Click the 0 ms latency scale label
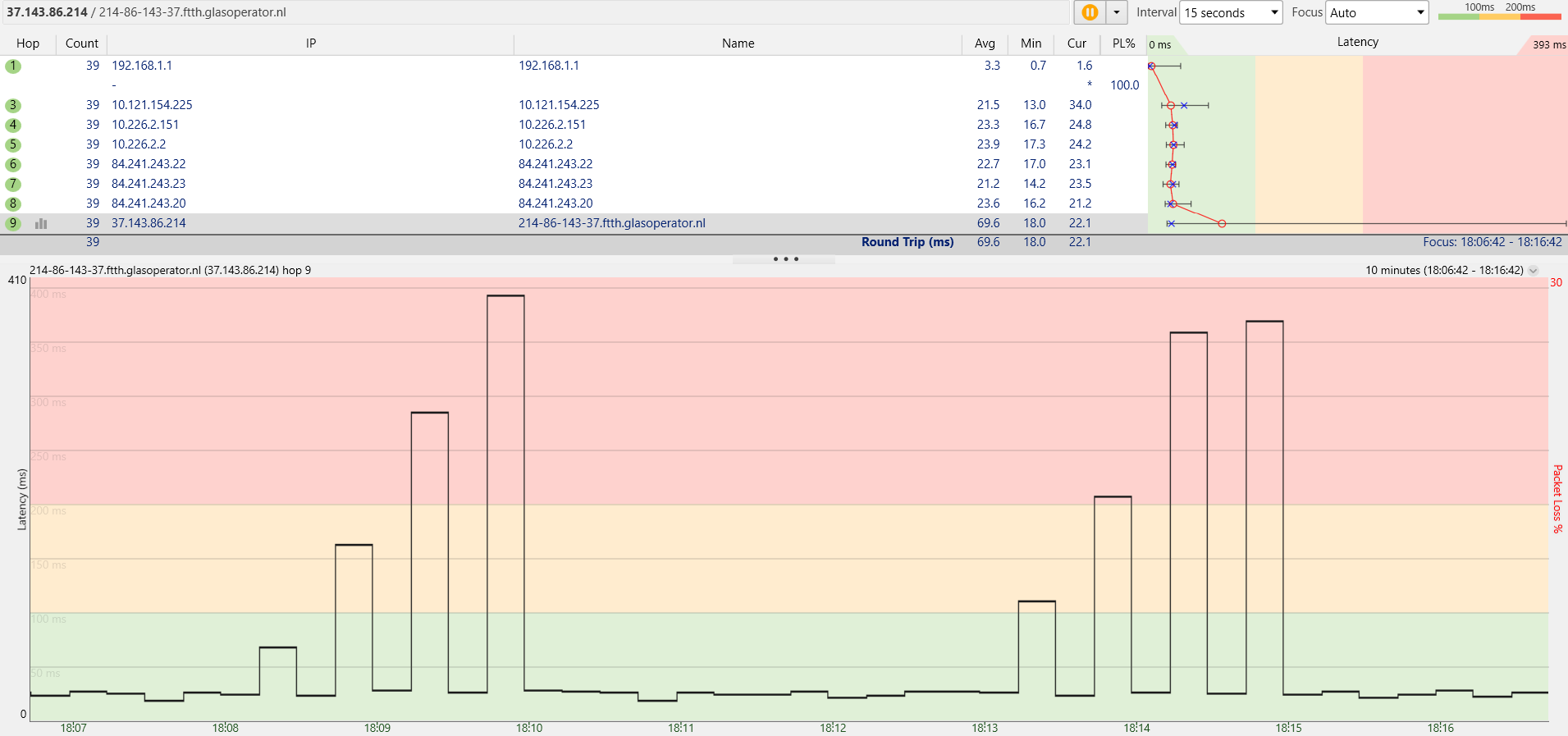 click(x=1160, y=45)
